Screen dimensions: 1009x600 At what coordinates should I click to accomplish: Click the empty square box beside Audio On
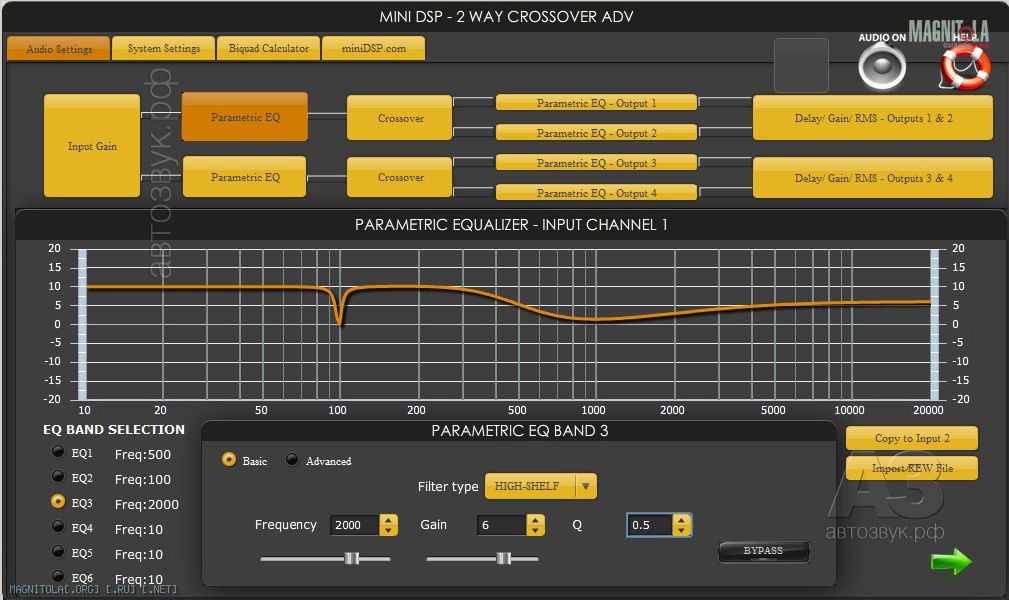(801, 65)
